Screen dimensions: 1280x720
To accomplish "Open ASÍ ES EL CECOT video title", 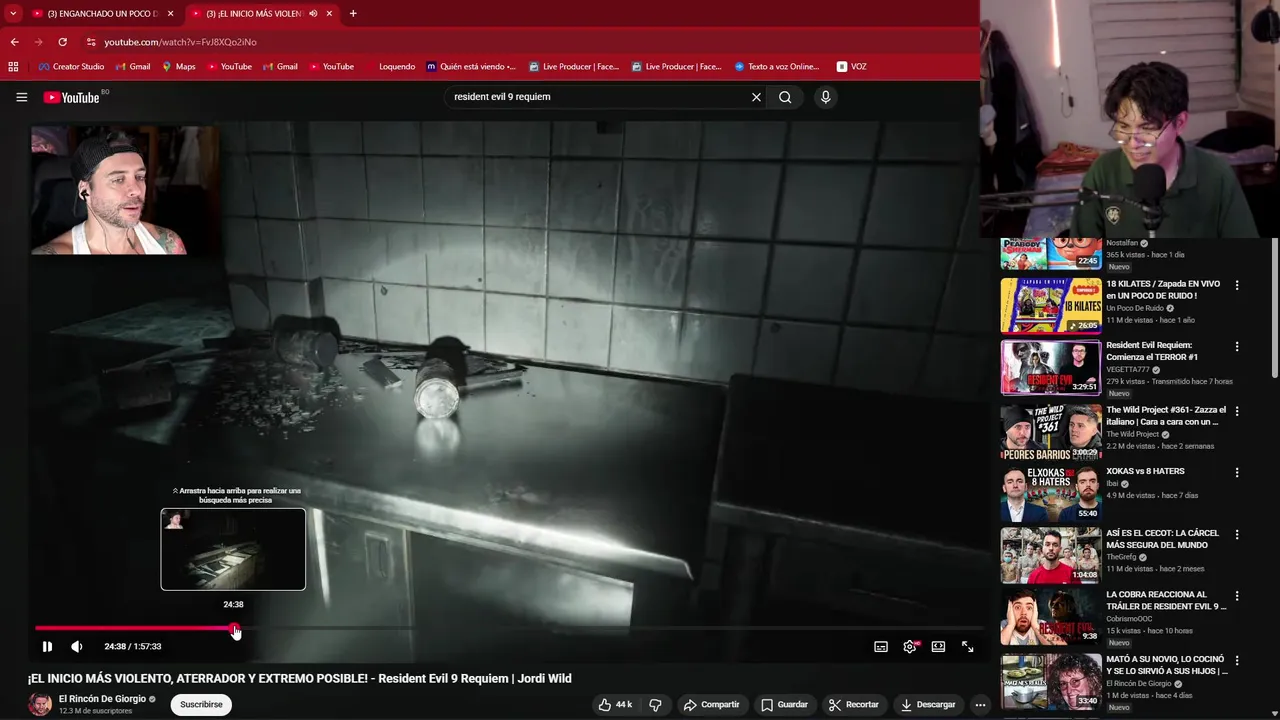I will (x=1162, y=539).
